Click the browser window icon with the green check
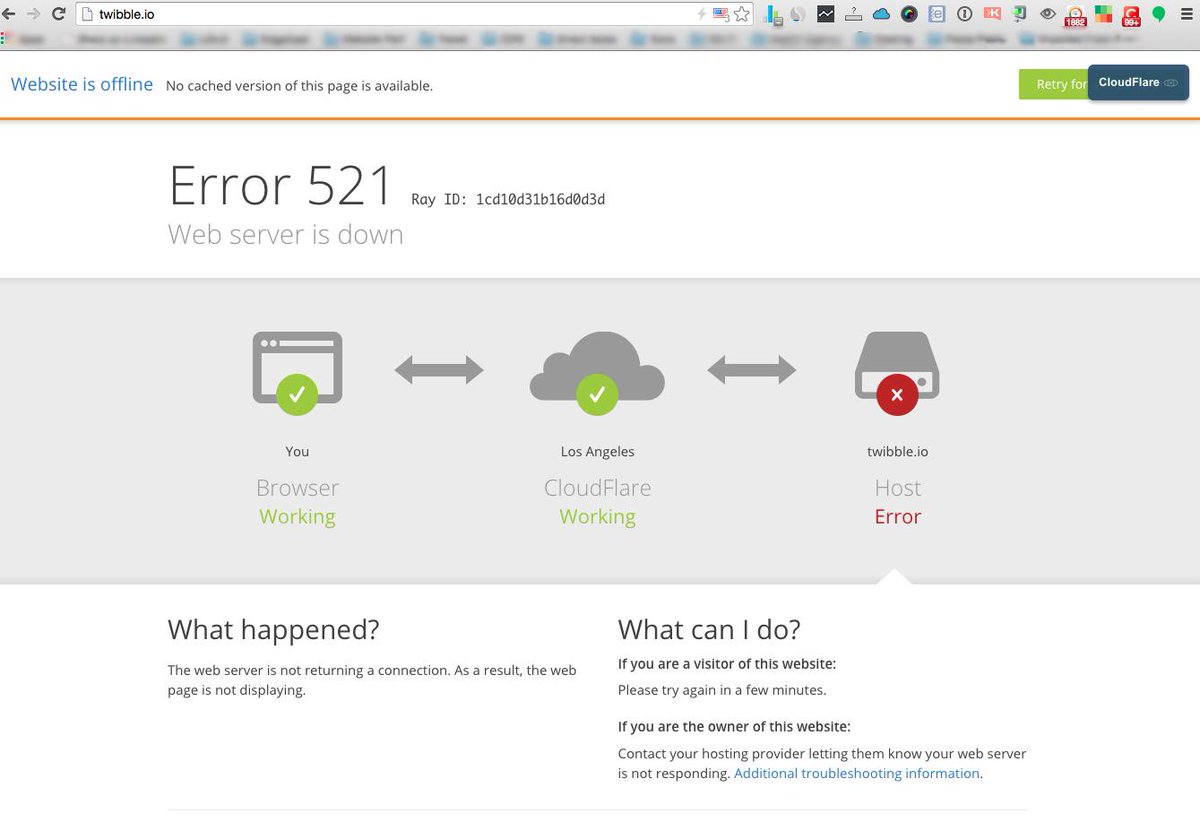The image size is (1200, 822). pyautogui.click(x=297, y=372)
